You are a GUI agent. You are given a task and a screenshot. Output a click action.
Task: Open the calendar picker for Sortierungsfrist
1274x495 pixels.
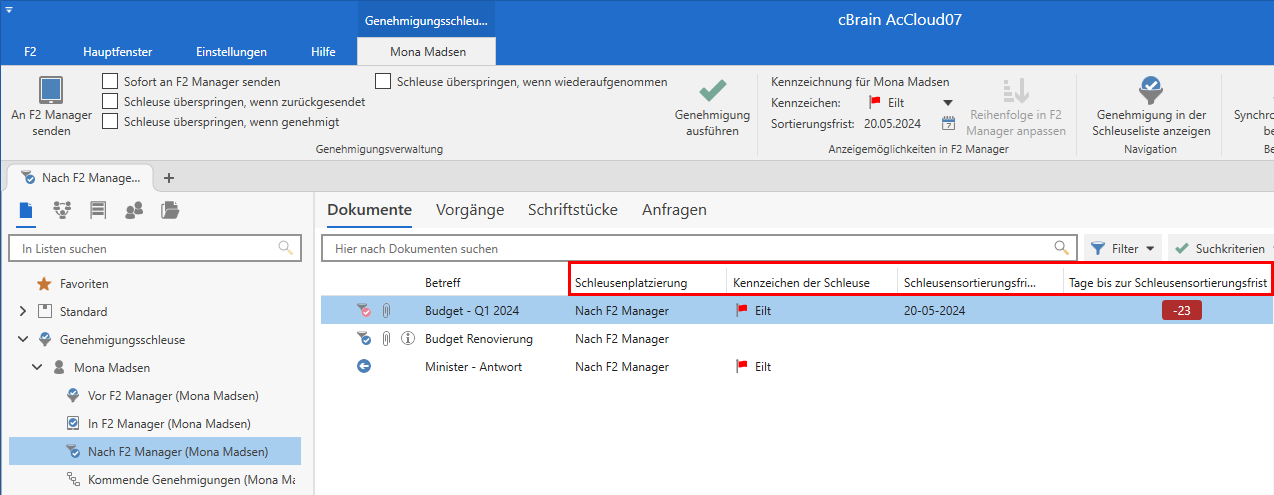[x=949, y=123]
